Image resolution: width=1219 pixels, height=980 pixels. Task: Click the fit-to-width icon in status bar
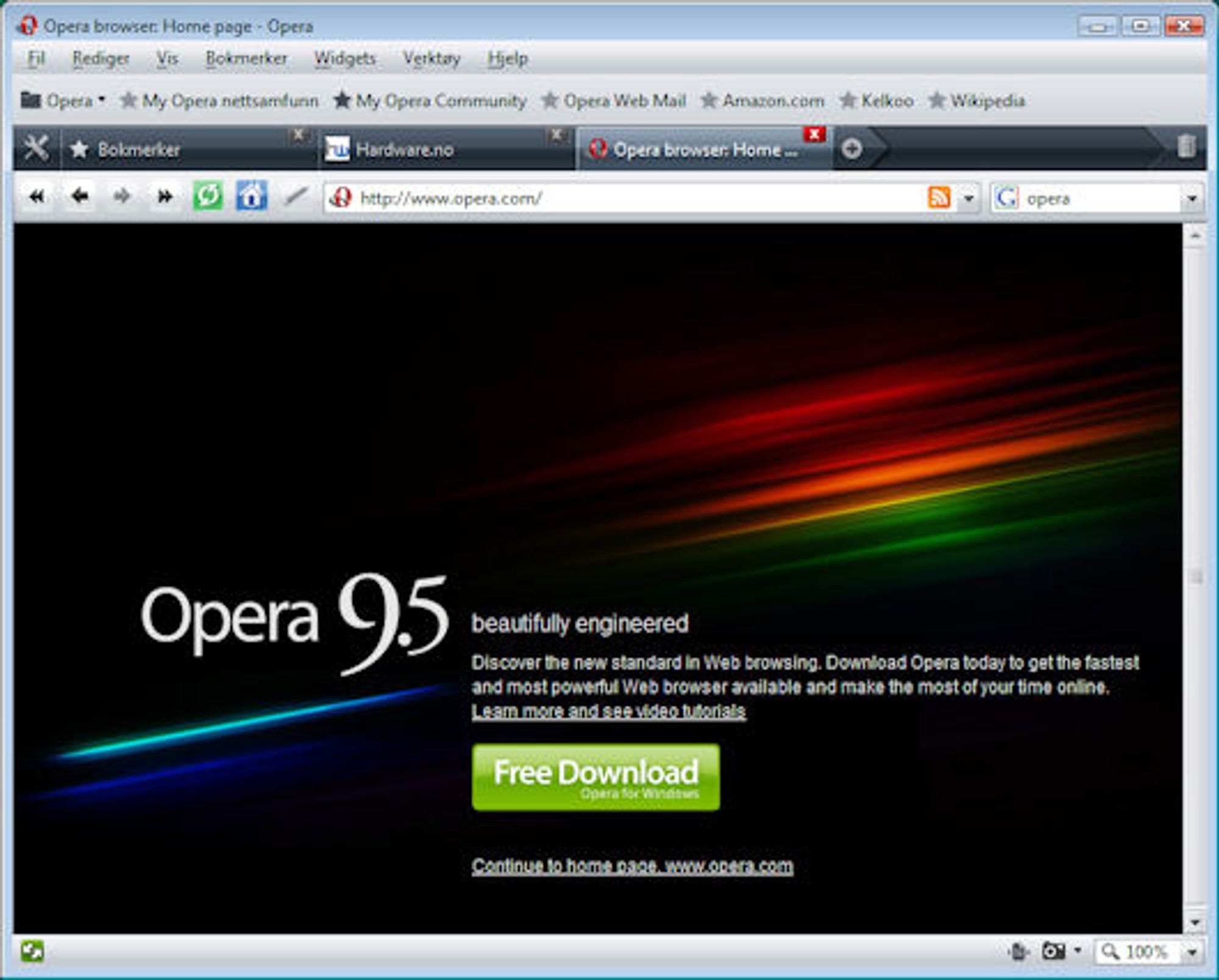(1018, 951)
